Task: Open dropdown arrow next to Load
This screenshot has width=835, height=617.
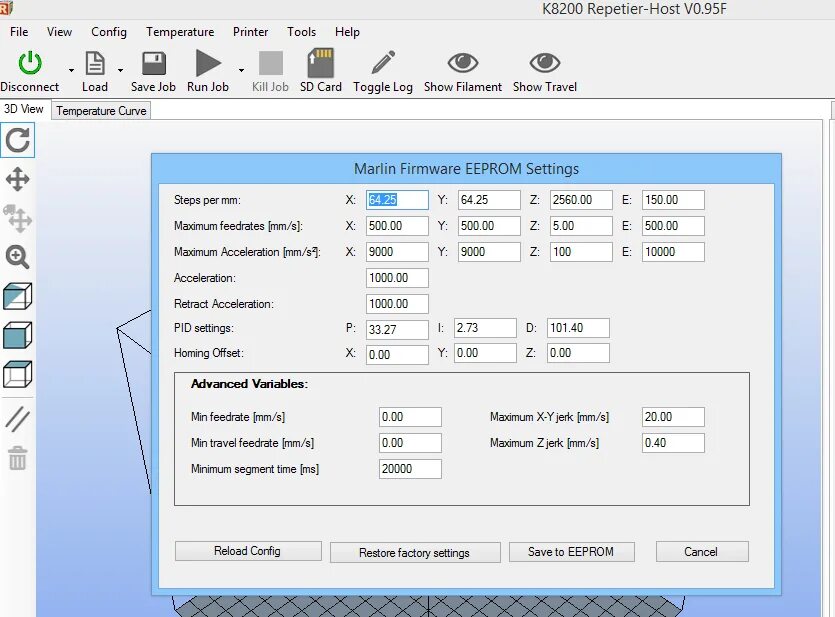Action: 120,70
